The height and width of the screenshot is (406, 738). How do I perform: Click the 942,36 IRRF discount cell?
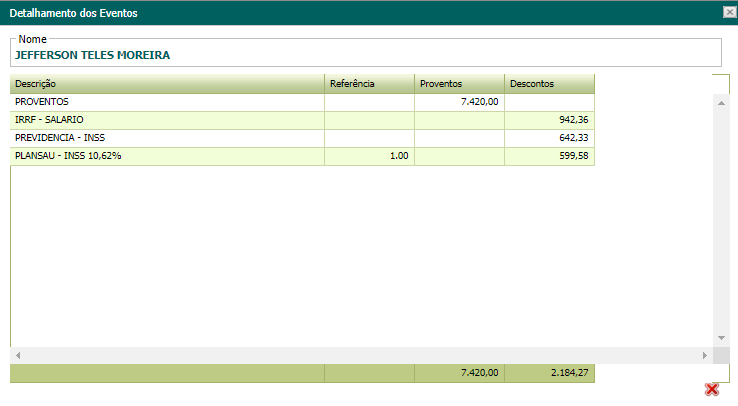[x=549, y=120]
